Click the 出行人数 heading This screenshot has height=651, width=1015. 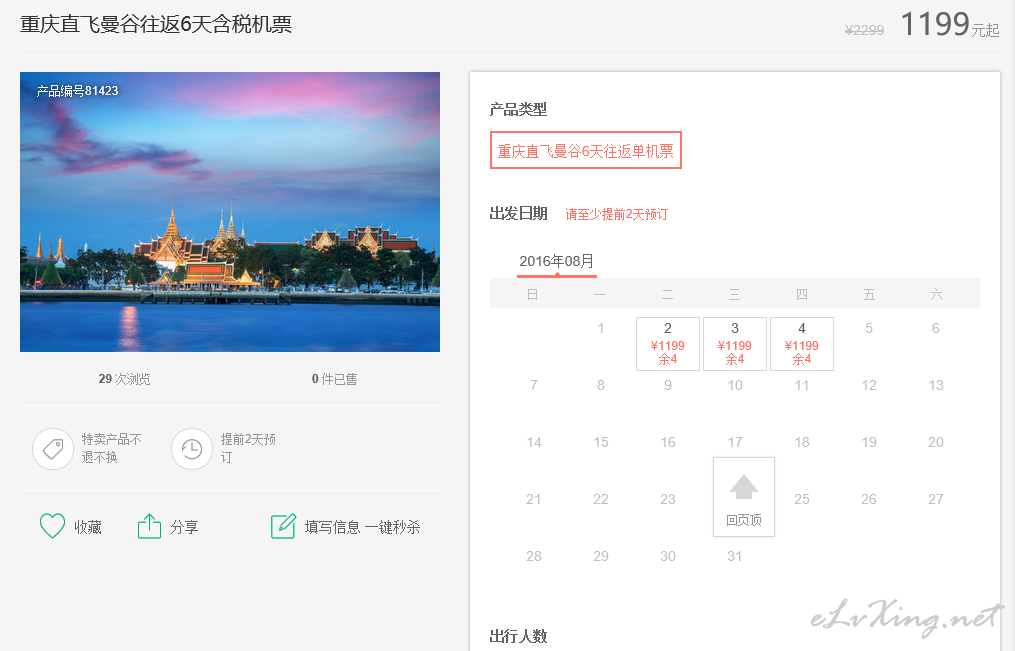point(519,636)
